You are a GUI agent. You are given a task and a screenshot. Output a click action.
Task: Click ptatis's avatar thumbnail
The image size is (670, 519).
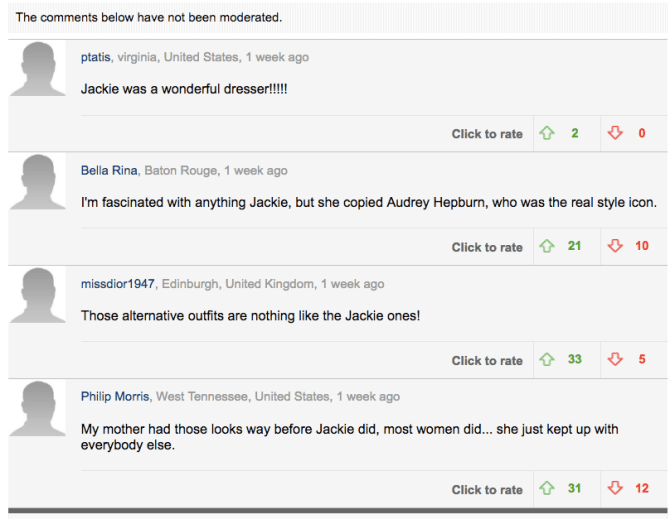pyautogui.click(x=38, y=71)
